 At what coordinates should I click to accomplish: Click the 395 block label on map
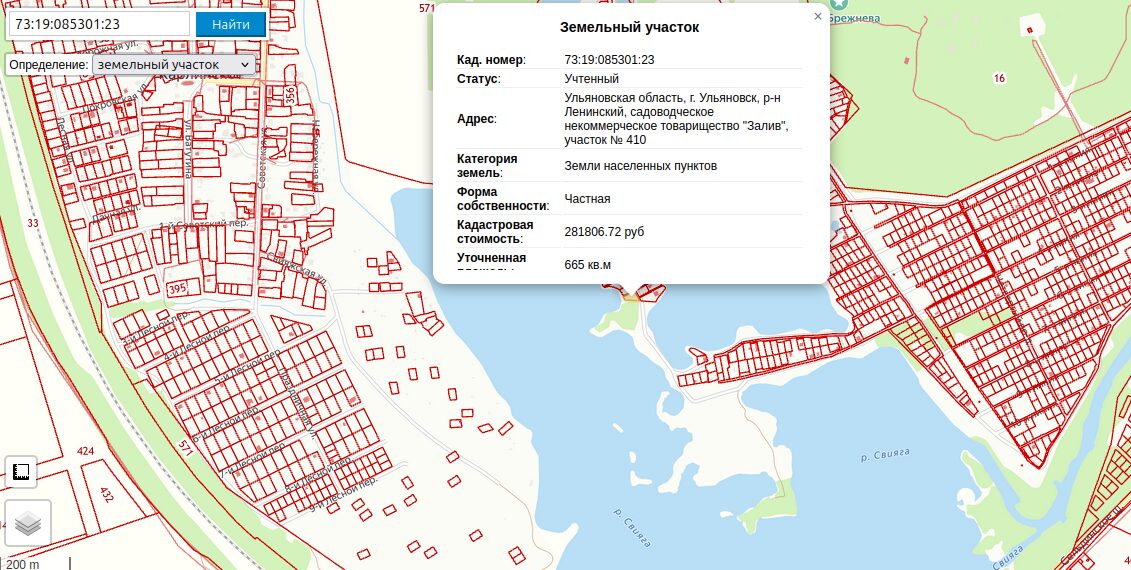pos(177,288)
